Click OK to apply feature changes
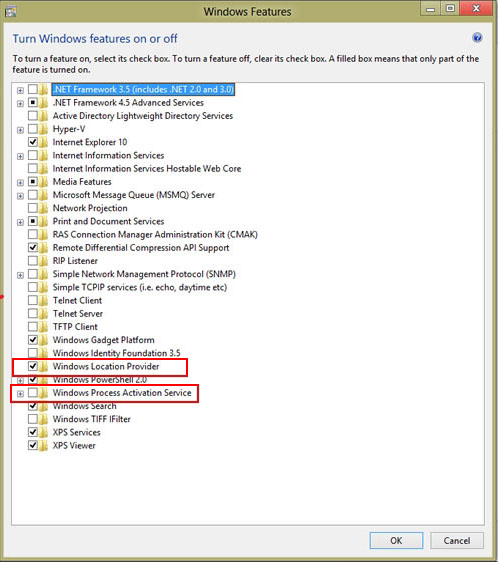Screen dimensions: 498x562 (x=396, y=540)
